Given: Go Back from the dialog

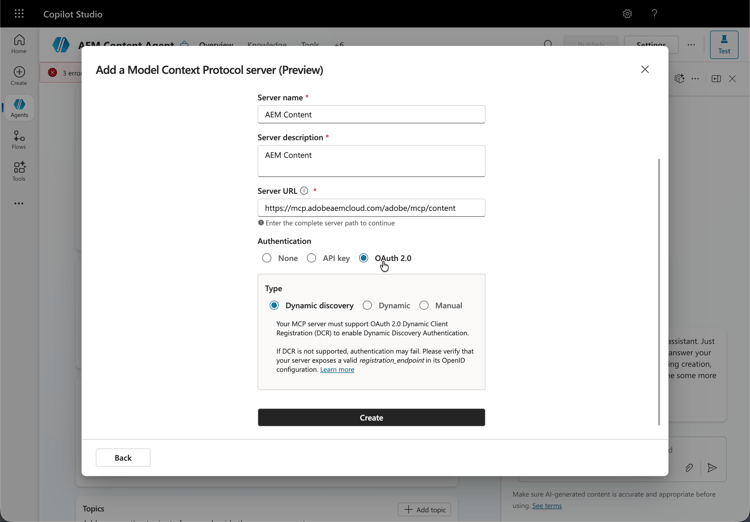Looking at the screenshot, I should pos(123,458).
